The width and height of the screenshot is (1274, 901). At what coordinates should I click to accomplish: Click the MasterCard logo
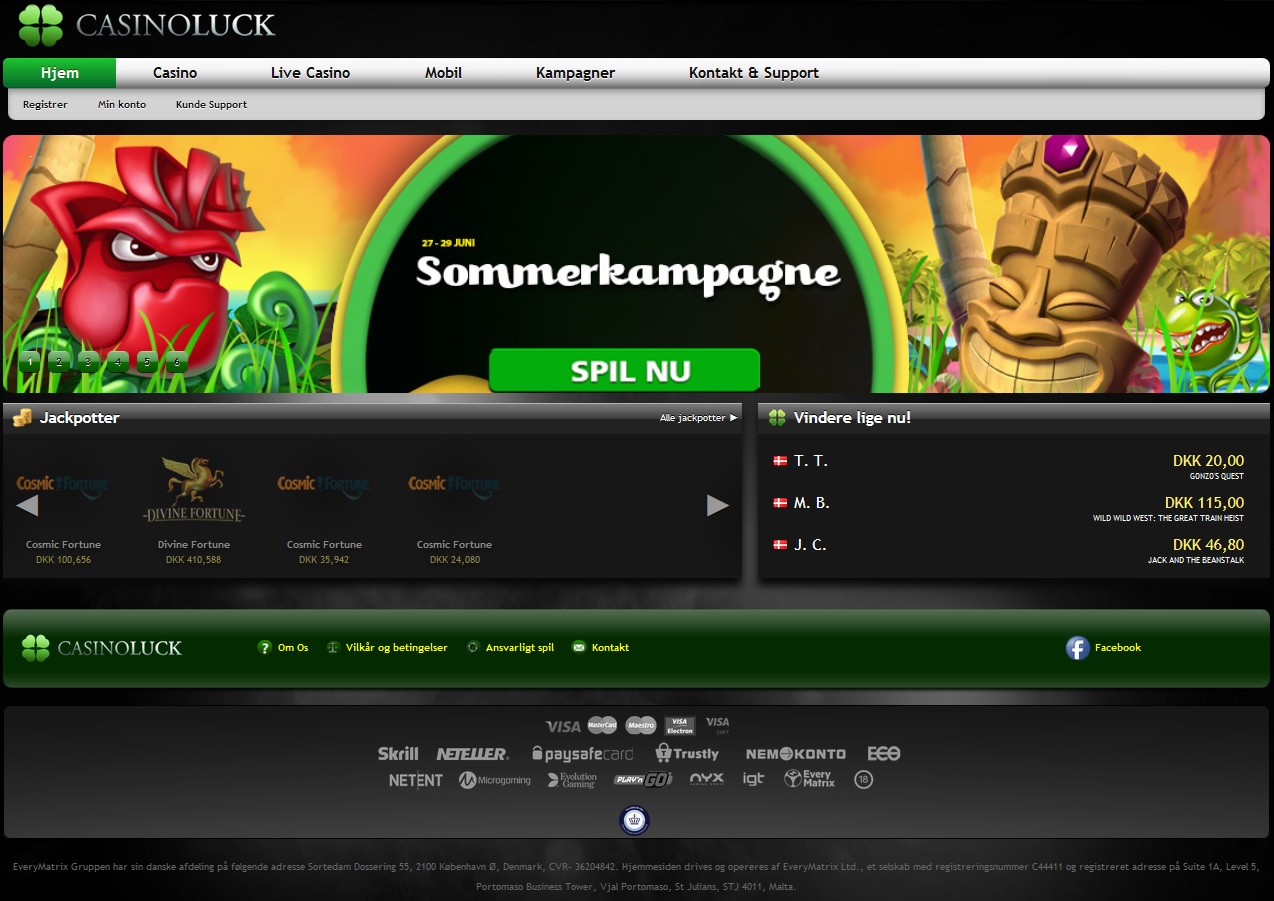coord(602,725)
